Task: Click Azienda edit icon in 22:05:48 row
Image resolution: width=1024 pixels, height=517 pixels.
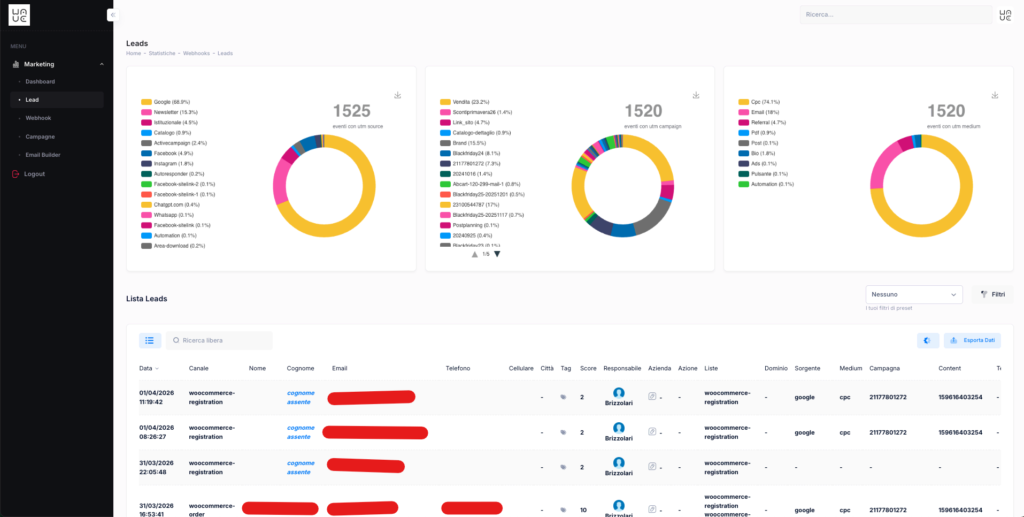Action: pyautogui.click(x=652, y=467)
